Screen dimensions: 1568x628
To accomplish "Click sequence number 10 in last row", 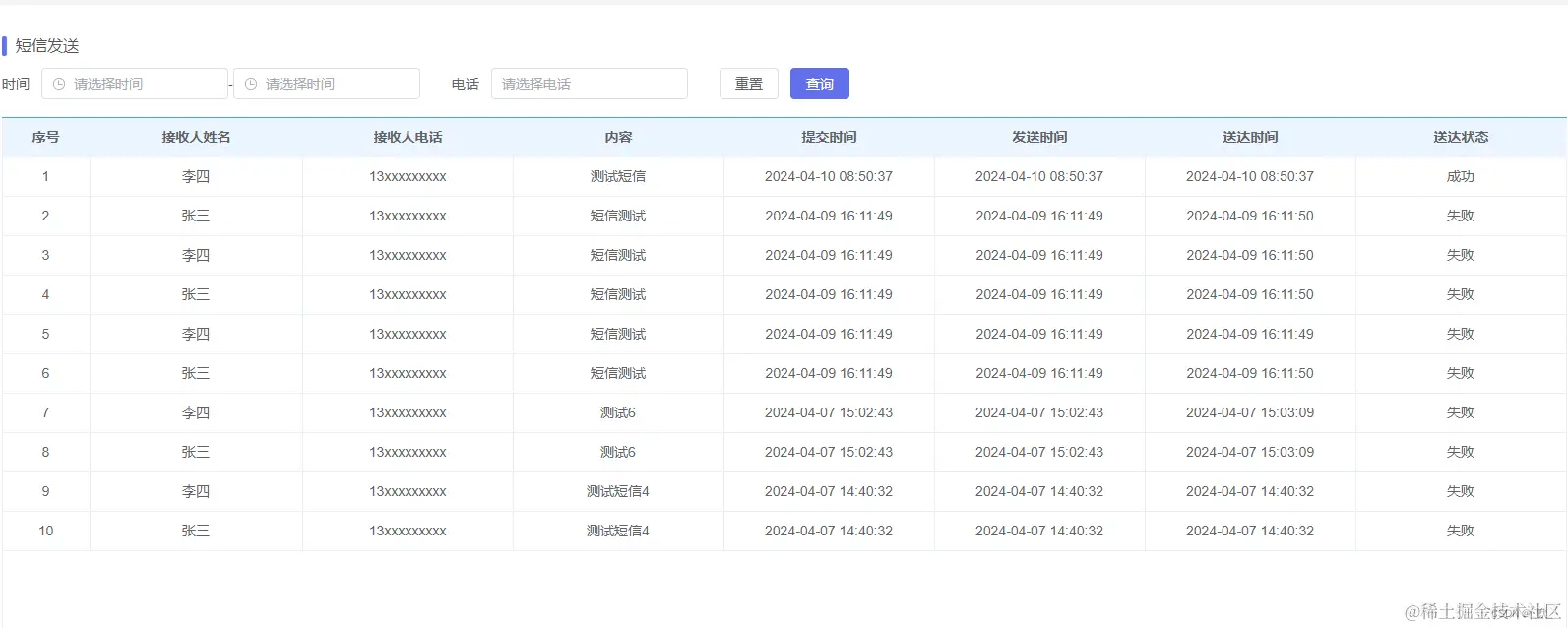I will 45,531.
